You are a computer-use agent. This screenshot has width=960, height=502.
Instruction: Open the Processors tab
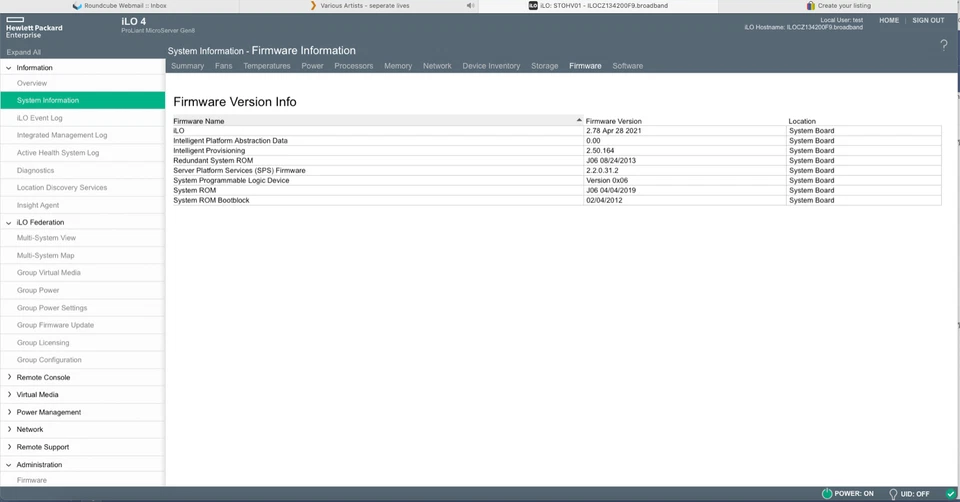353,66
